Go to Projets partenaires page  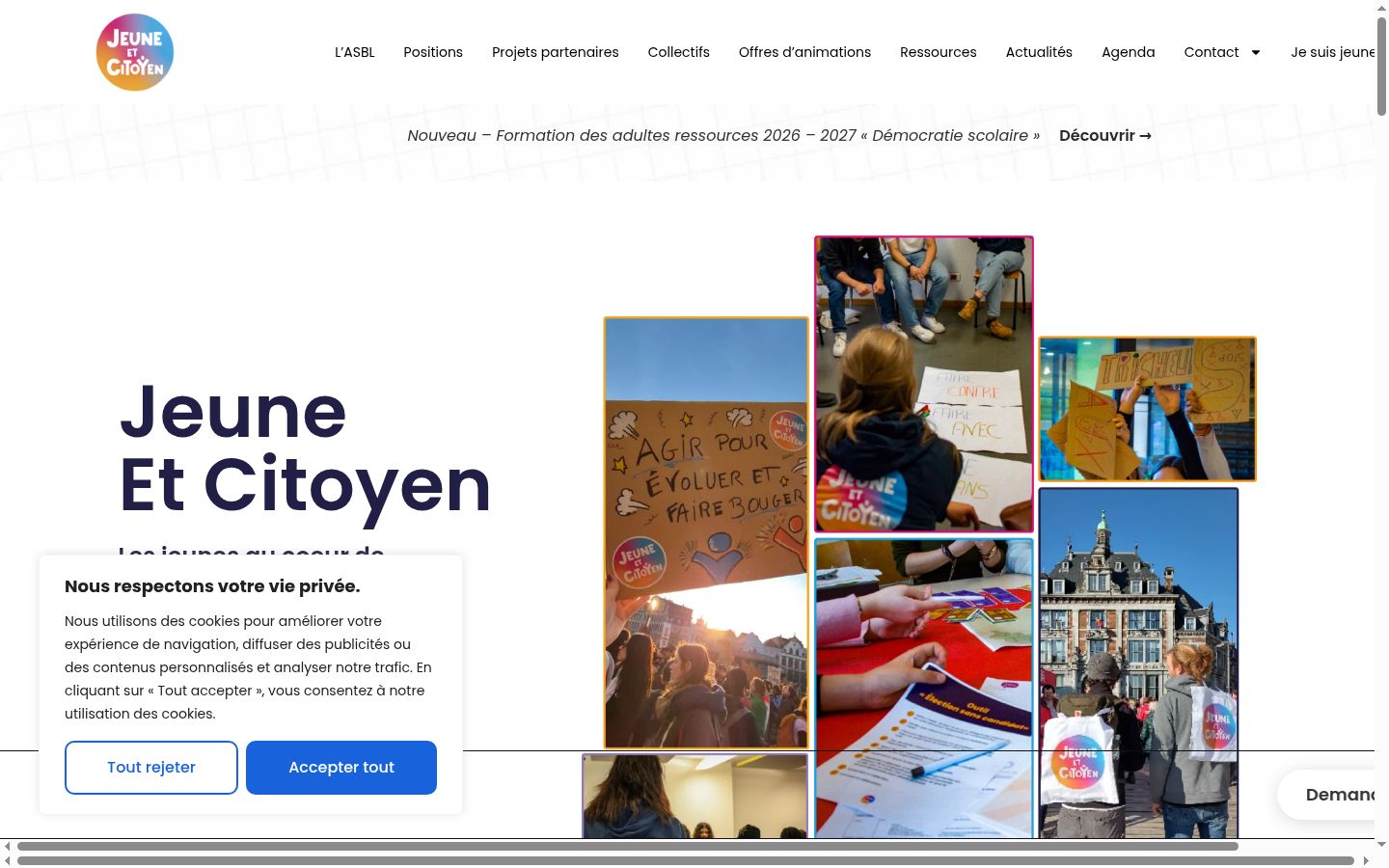pyautogui.click(x=556, y=52)
